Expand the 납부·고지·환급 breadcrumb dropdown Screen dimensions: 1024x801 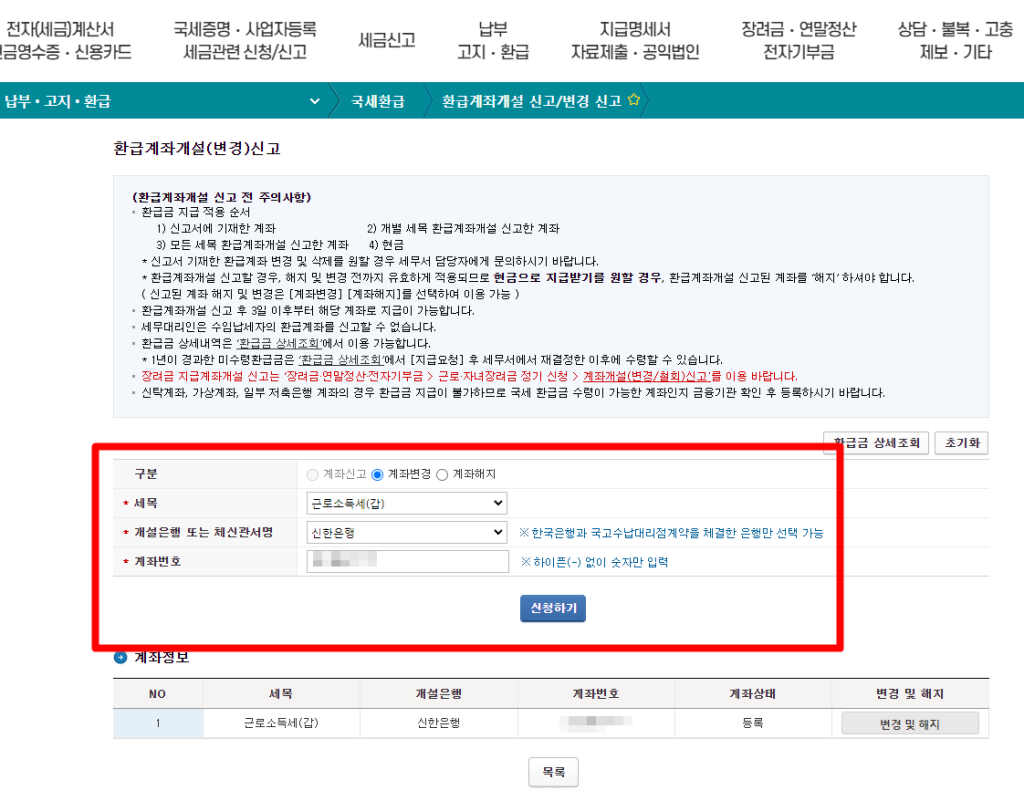point(315,101)
